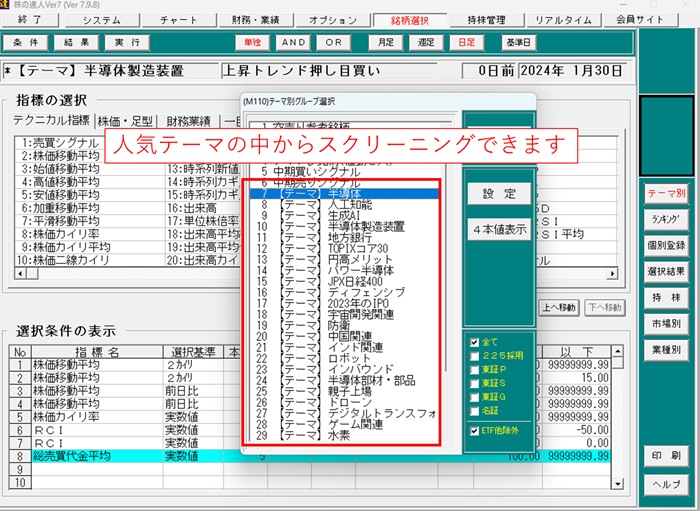
Task: Uncheck the ETF他除外 checkbox
Action: click(474, 431)
